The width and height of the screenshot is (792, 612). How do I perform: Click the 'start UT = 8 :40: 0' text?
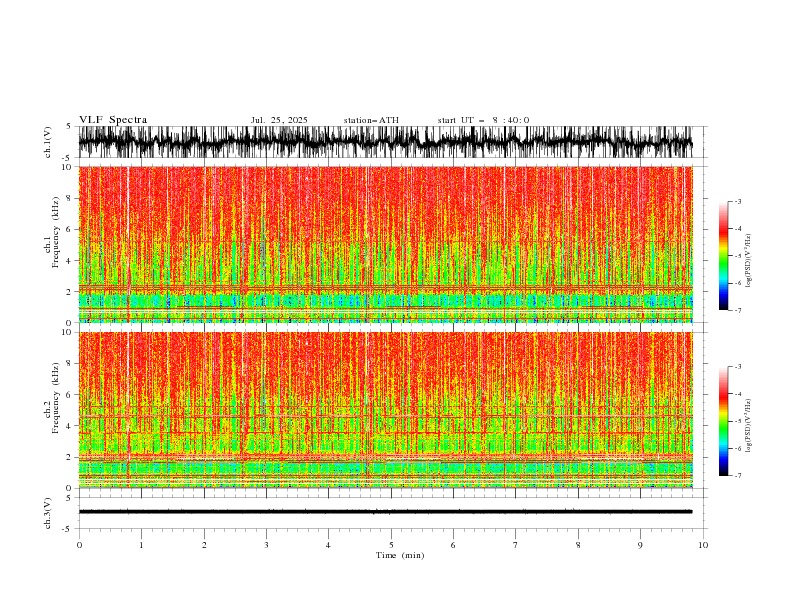point(483,120)
